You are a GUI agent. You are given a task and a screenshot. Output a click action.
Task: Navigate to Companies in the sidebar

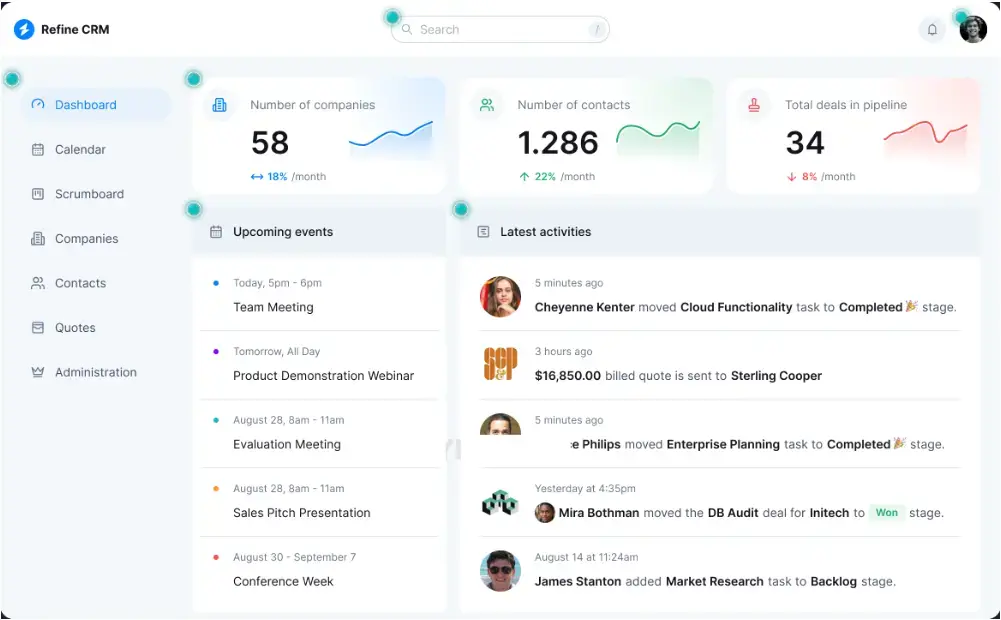[x=86, y=239]
